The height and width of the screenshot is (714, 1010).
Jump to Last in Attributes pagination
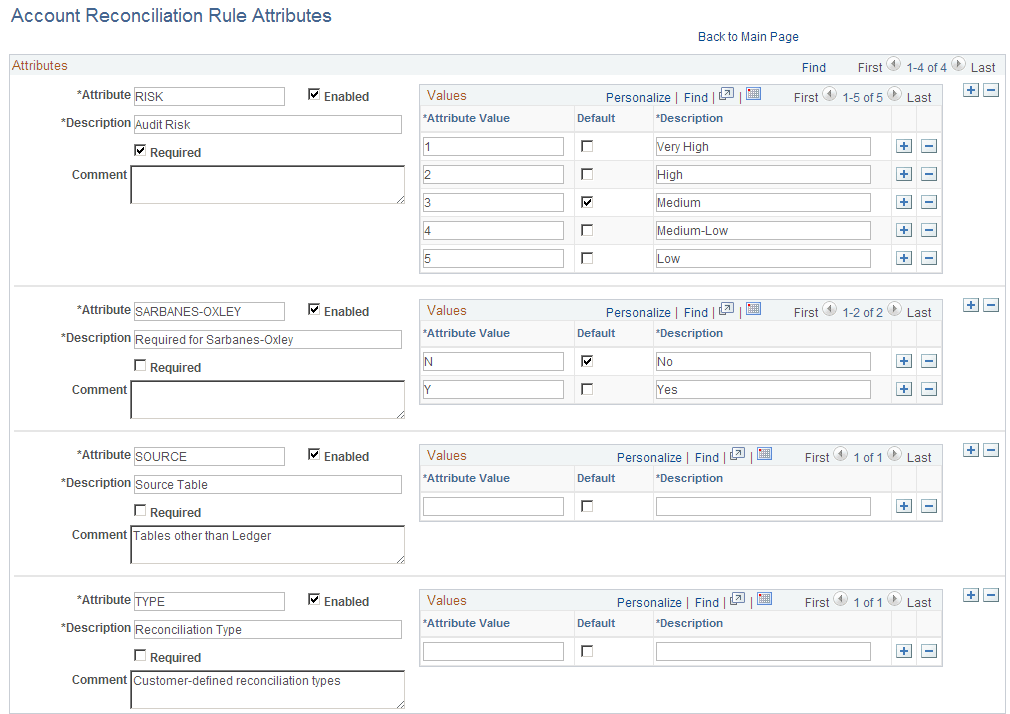(984, 67)
